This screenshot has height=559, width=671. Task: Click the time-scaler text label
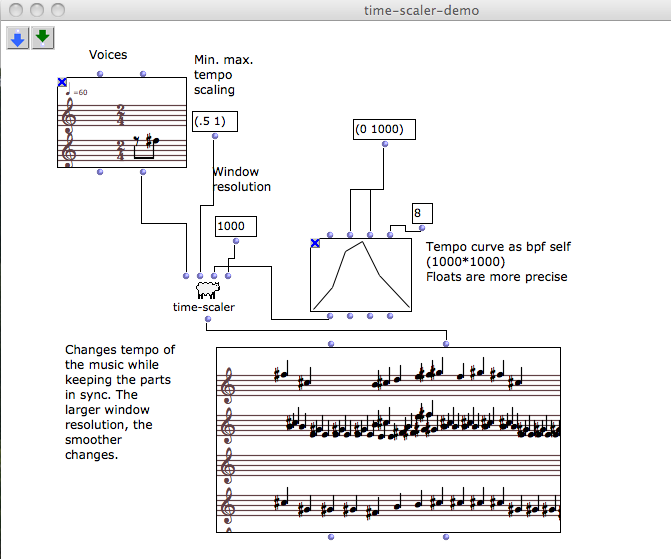pyautogui.click(x=203, y=307)
